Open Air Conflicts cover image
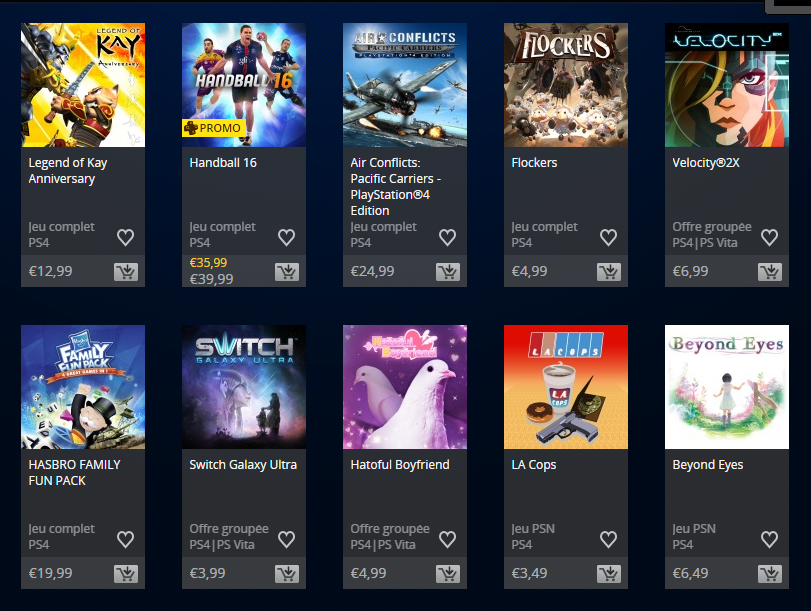Viewport: 811px width, 611px height. click(x=405, y=85)
